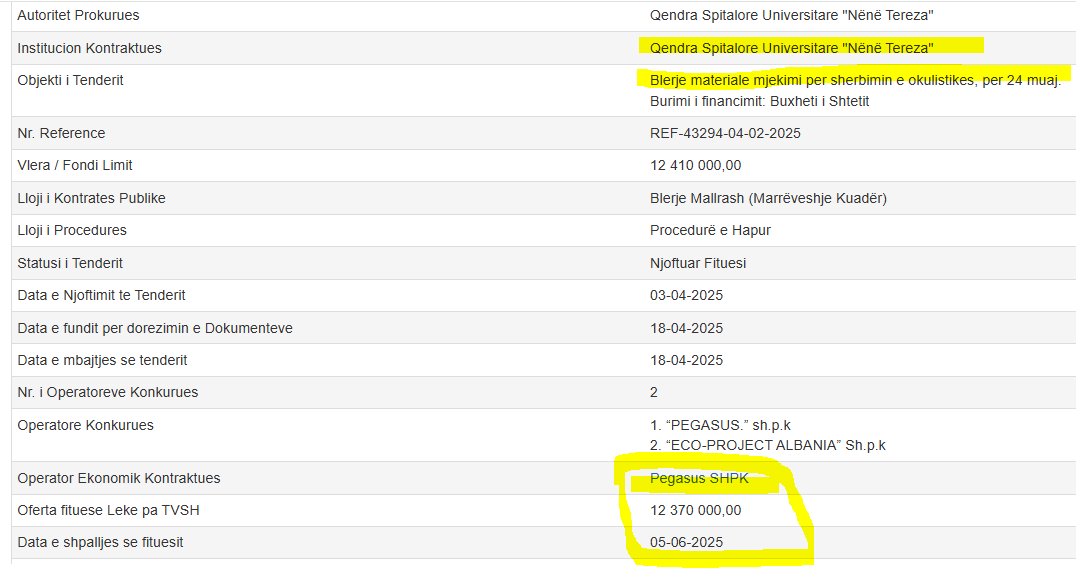Click the Data e mbajtjes se tenderit label

click(102, 360)
